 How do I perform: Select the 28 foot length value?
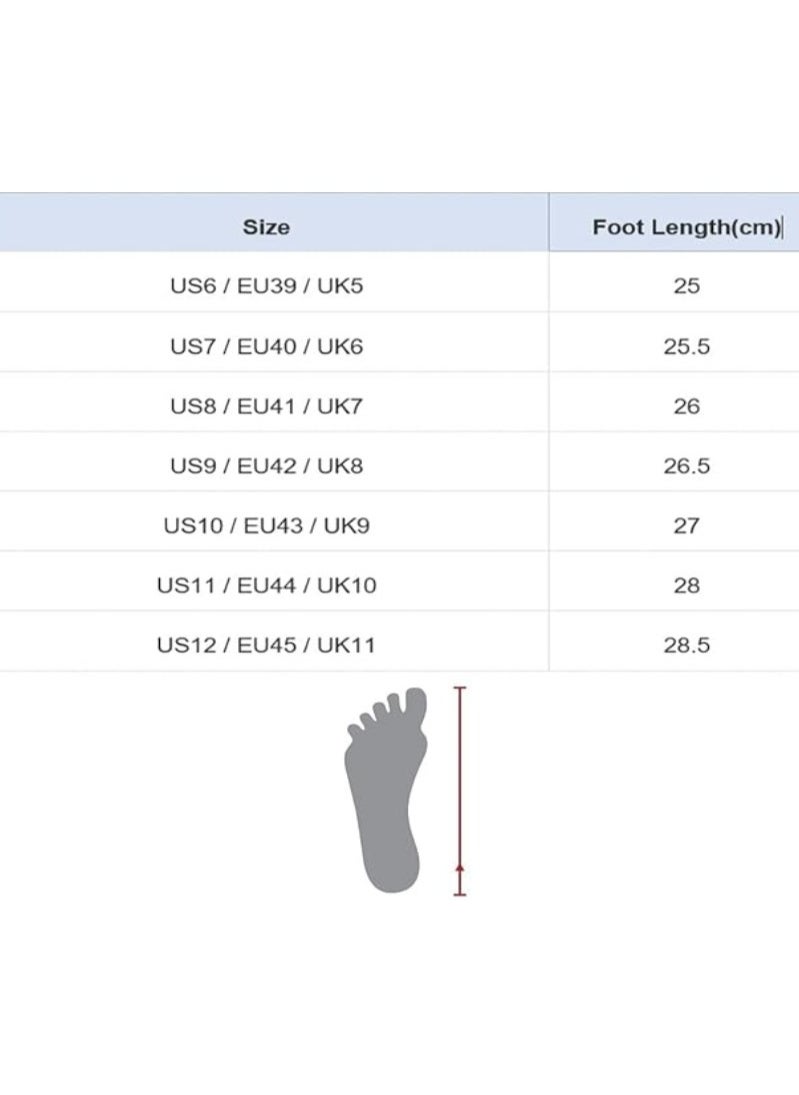[x=687, y=585]
